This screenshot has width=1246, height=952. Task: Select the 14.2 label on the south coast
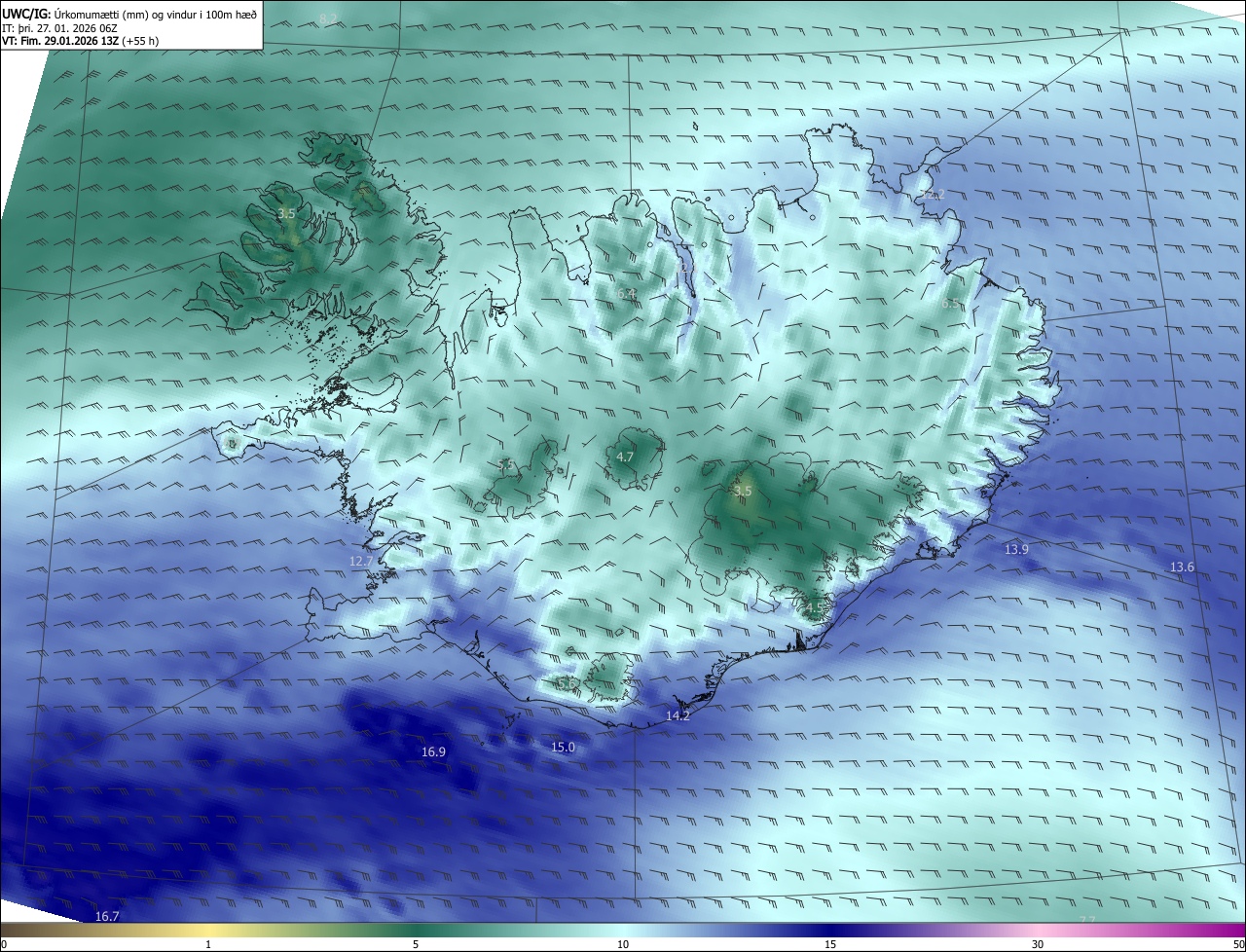pos(678,716)
